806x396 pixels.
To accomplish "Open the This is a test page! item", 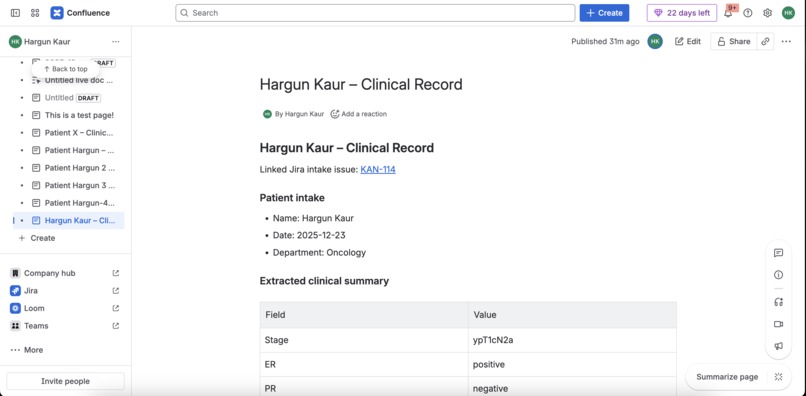I will (x=72, y=115).
